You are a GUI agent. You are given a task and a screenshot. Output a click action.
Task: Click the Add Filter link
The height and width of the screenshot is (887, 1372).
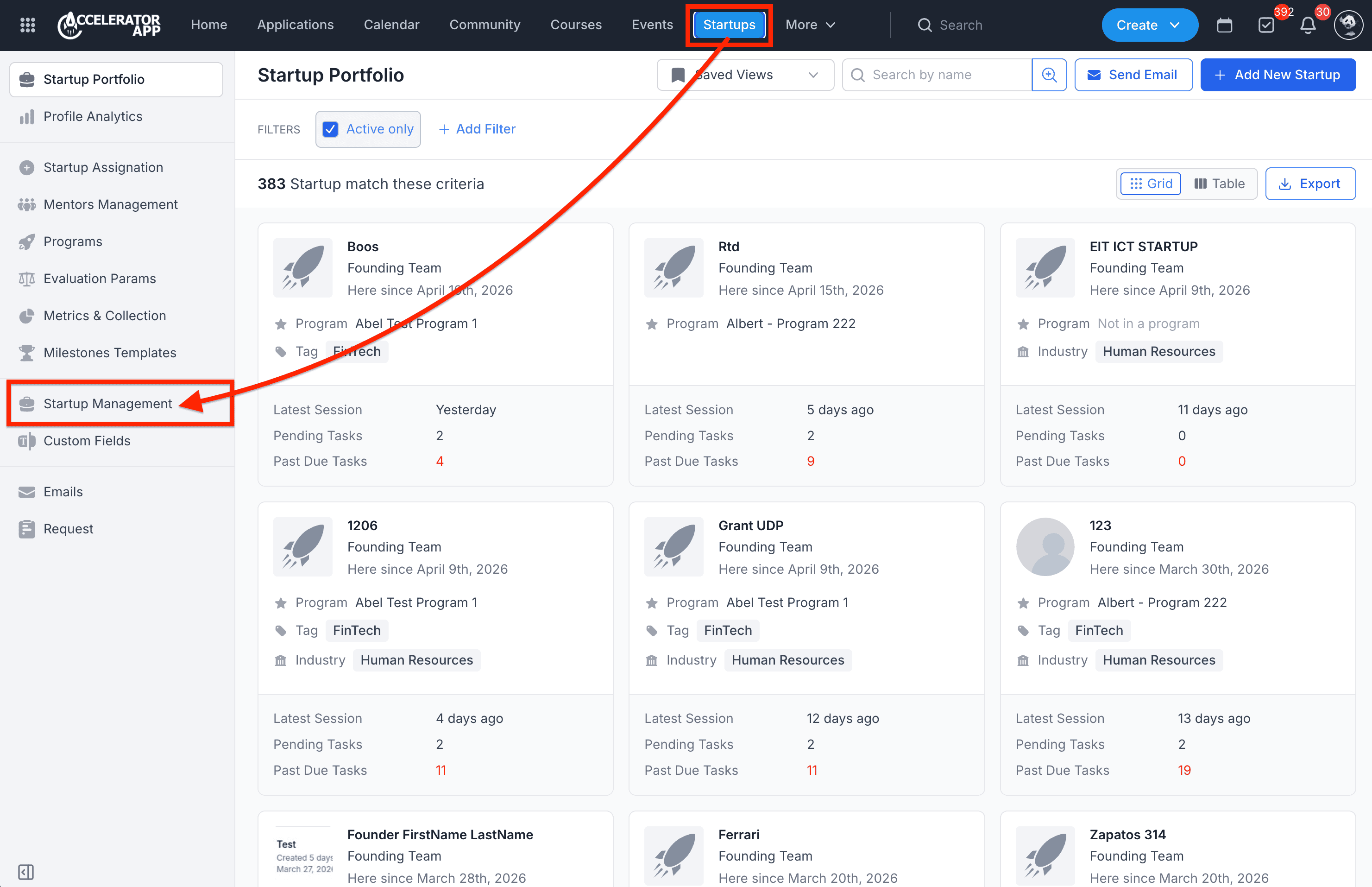(x=477, y=129)
